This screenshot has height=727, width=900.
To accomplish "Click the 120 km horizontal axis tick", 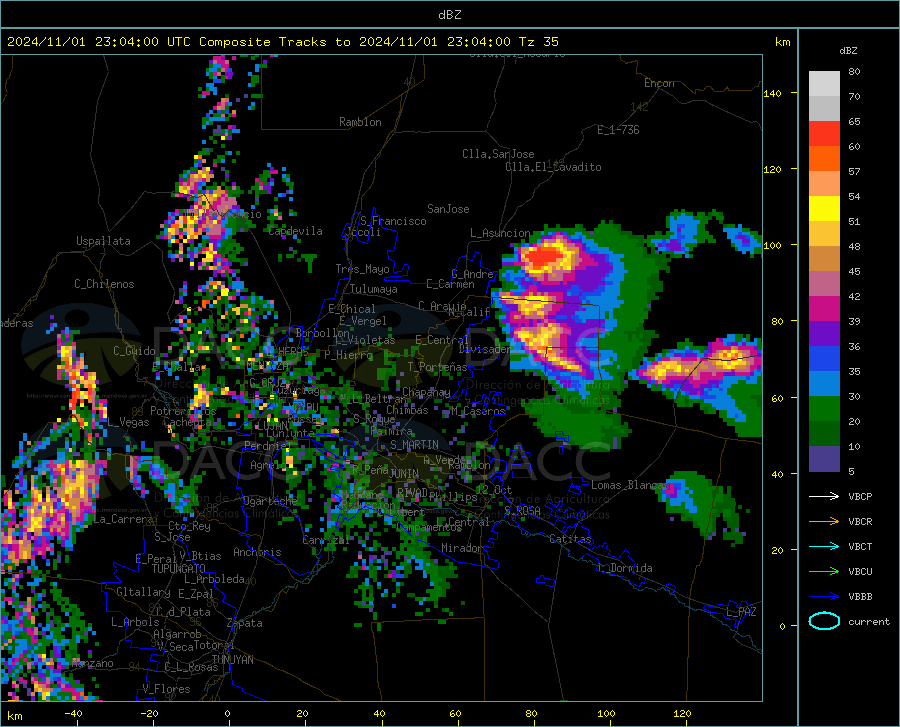I will click(682, 714).
